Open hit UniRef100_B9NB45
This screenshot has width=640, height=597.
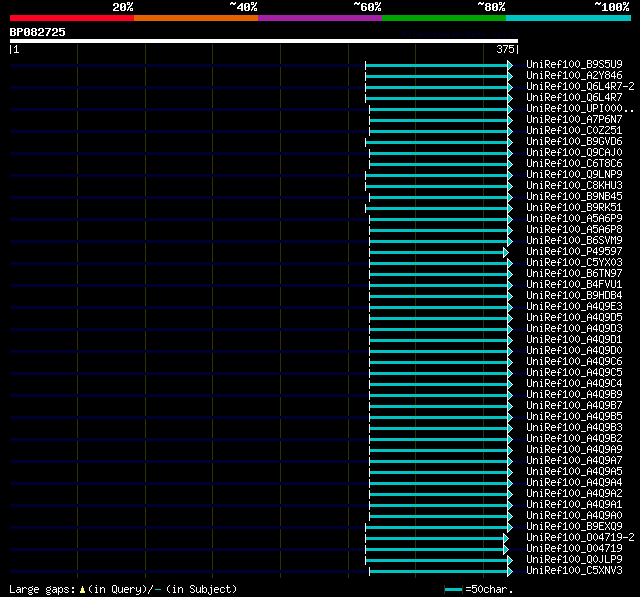[x=574, y=197]
